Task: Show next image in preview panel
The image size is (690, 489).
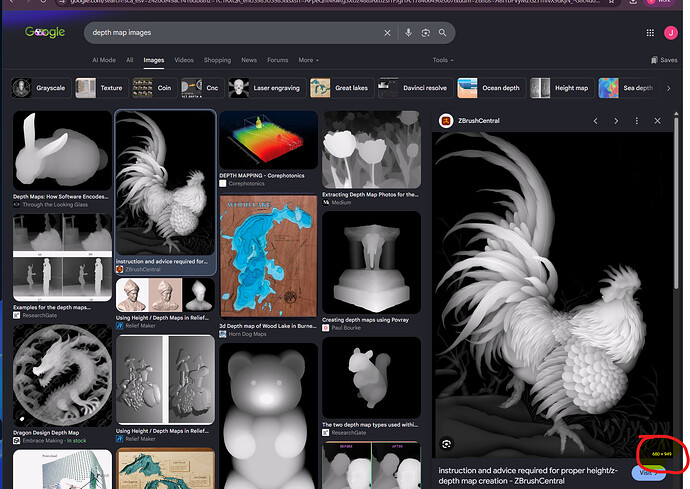Action: tap(616, 121)
